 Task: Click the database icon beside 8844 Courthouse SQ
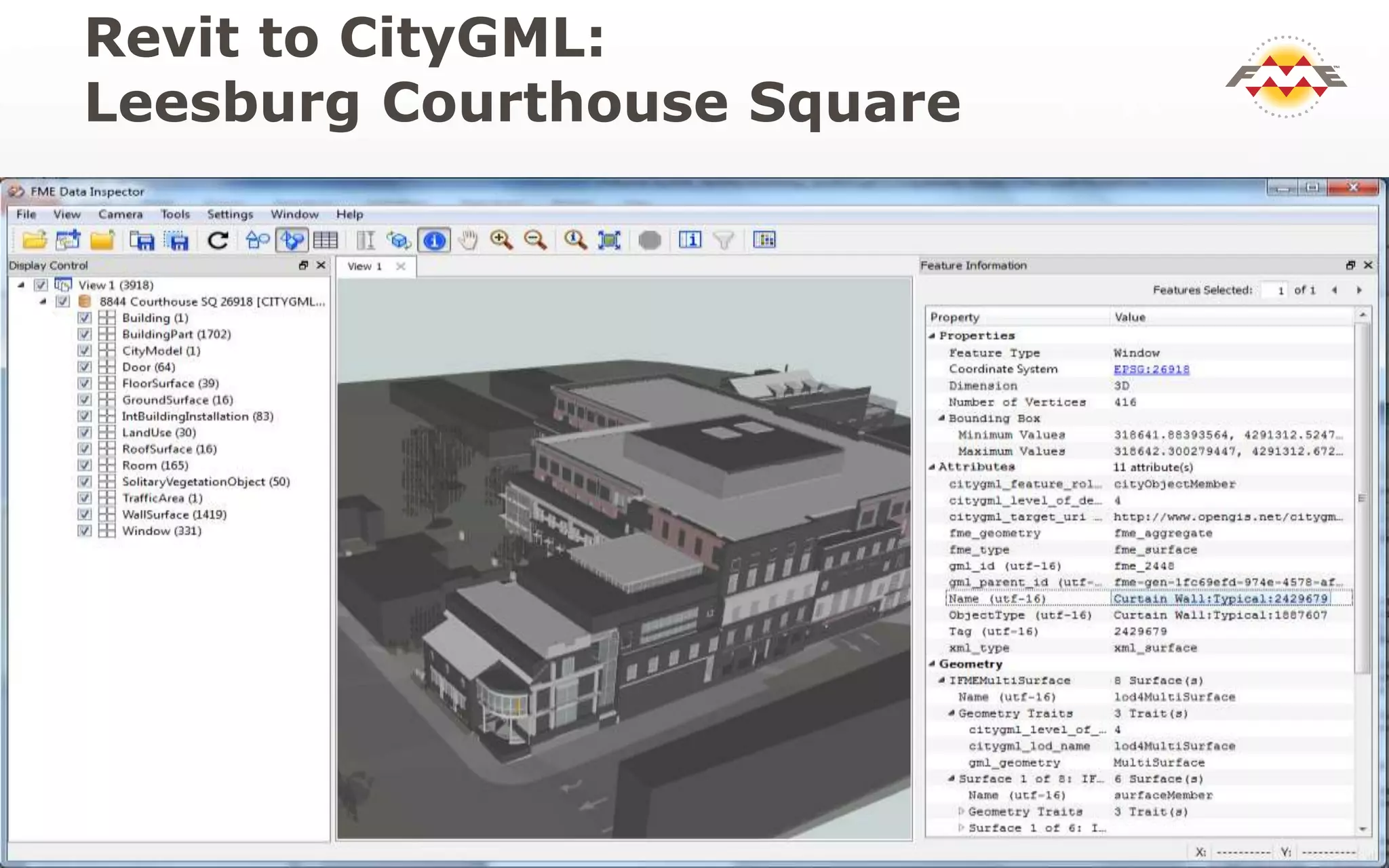point(85,301)
